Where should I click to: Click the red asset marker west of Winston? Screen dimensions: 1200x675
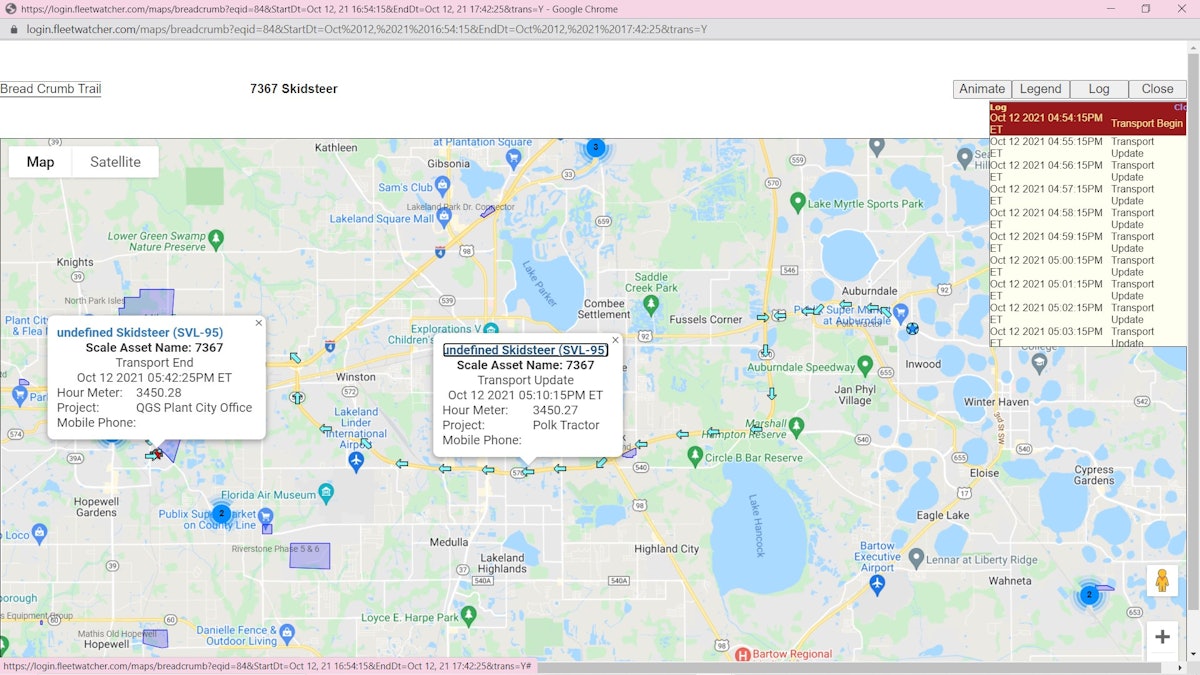[156, 452]
